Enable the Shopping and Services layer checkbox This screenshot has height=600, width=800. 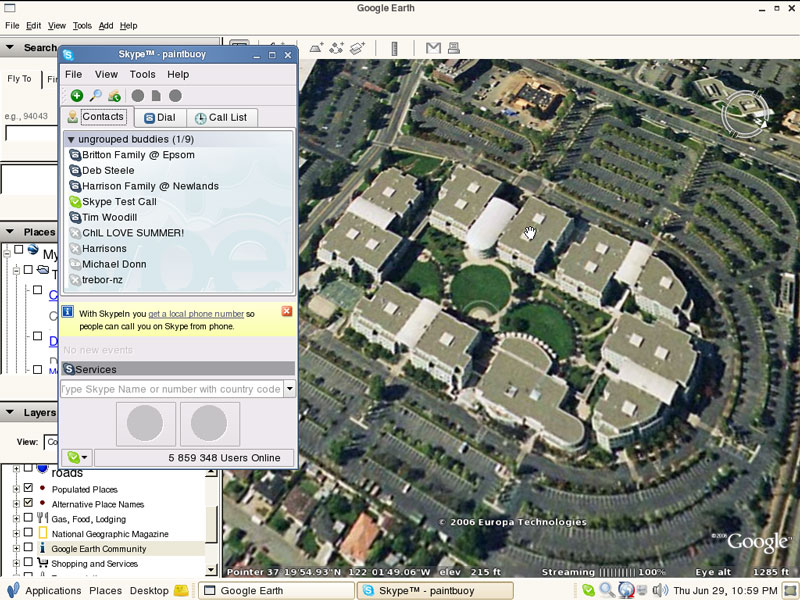coord(29,562)
